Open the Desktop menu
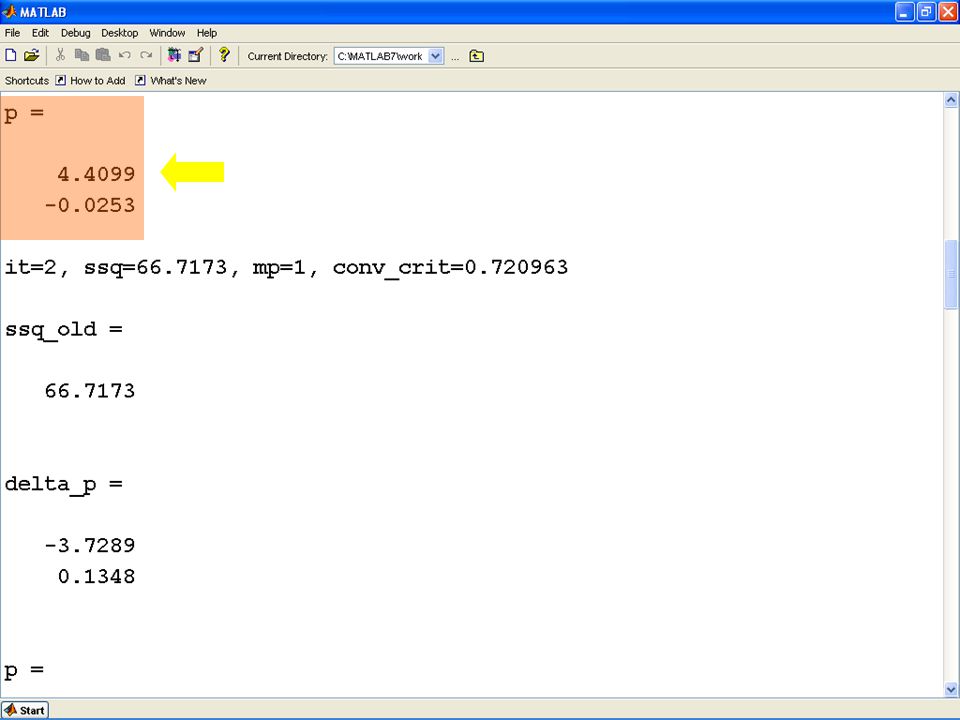Image resolution: width=960 pixels, height=720 pixels. 119,33
